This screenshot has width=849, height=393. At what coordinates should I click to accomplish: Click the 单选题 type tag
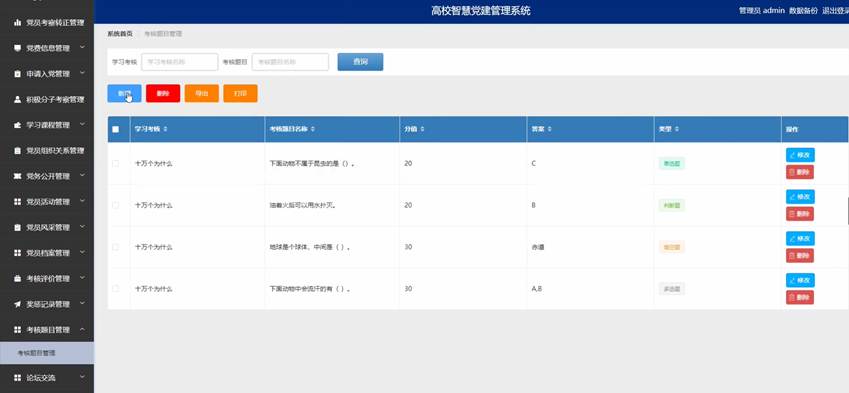671,163
